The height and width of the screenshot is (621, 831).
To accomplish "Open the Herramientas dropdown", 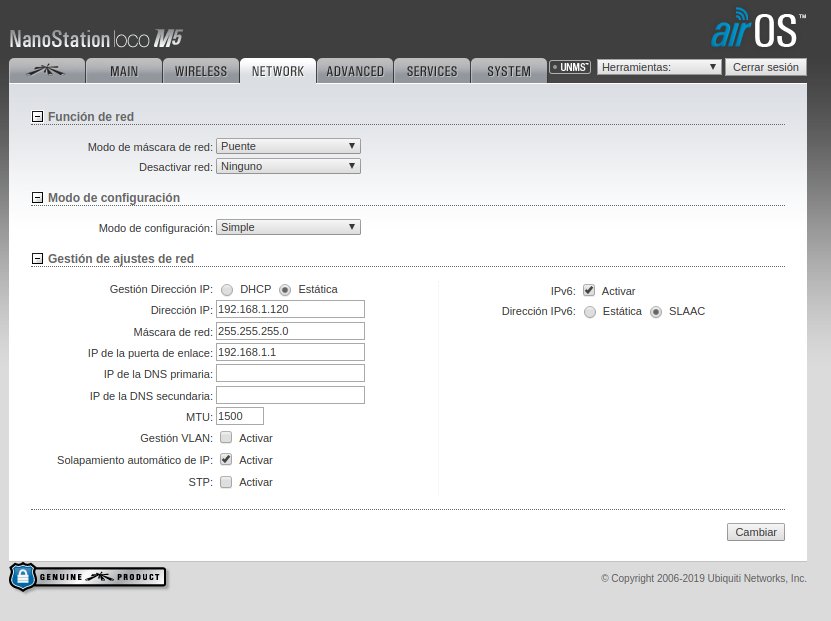I will pyautogui.click(x=659, y=67).
